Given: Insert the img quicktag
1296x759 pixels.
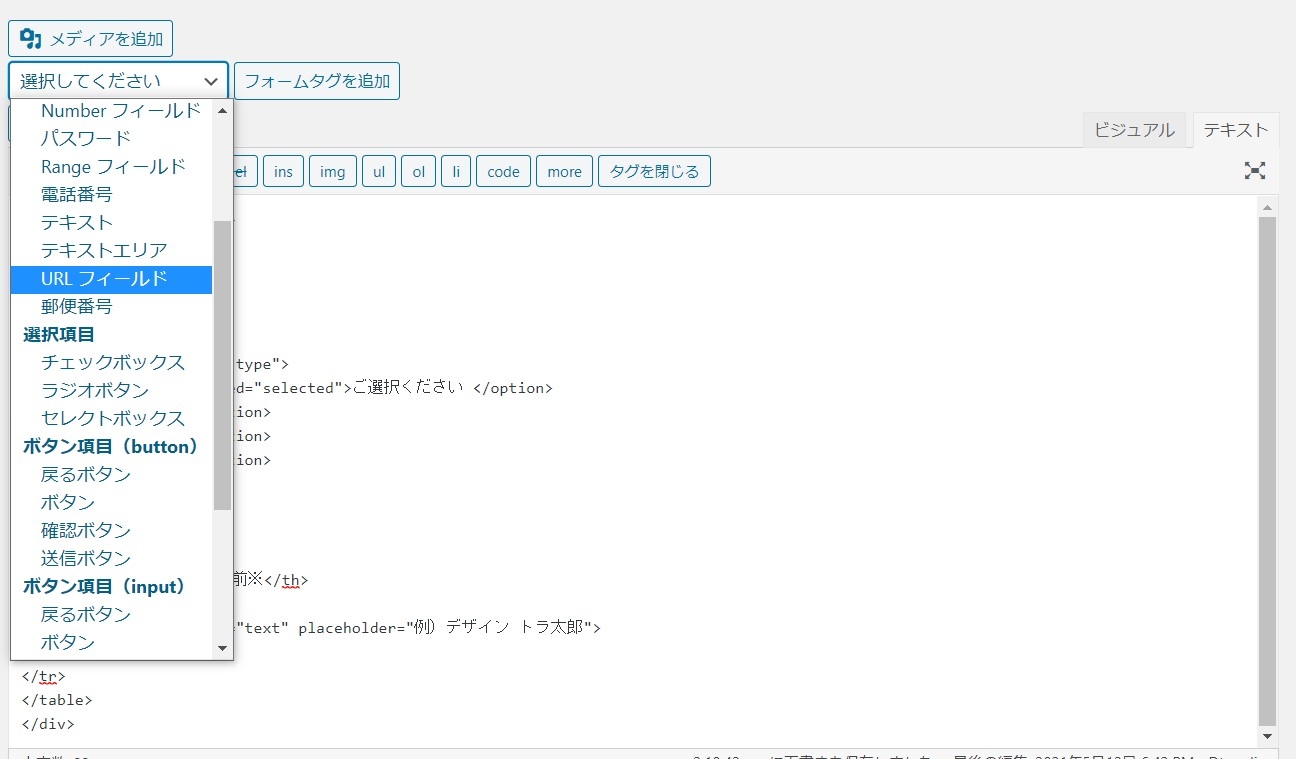Looking at the screenshot, I should coord(332,172).
